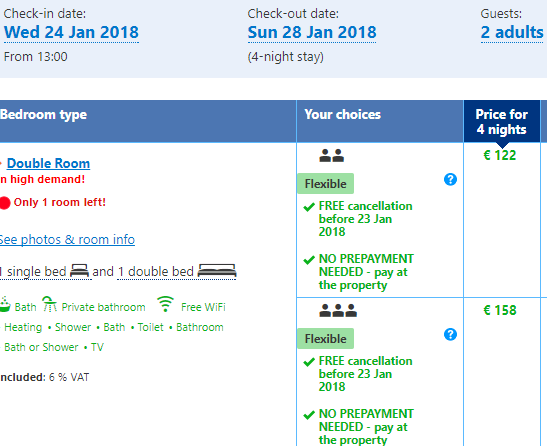Click the Private bathroom shower icon

pos(49,304)
